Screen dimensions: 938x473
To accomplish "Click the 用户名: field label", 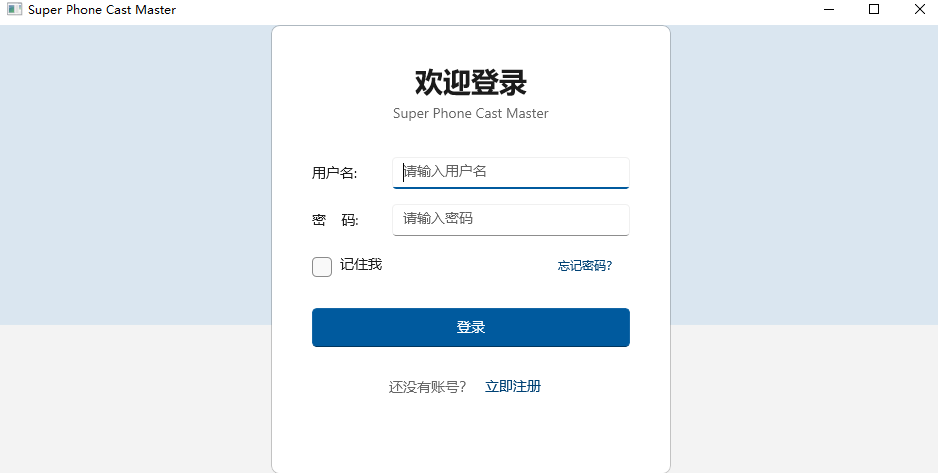I will [334, 173].
